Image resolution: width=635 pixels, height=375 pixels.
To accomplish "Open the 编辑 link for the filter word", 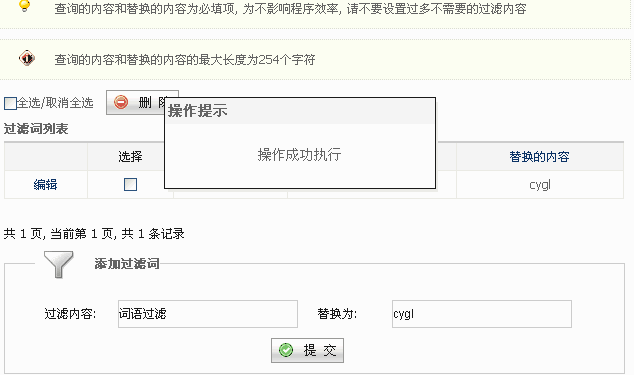I will click(45, 185).
